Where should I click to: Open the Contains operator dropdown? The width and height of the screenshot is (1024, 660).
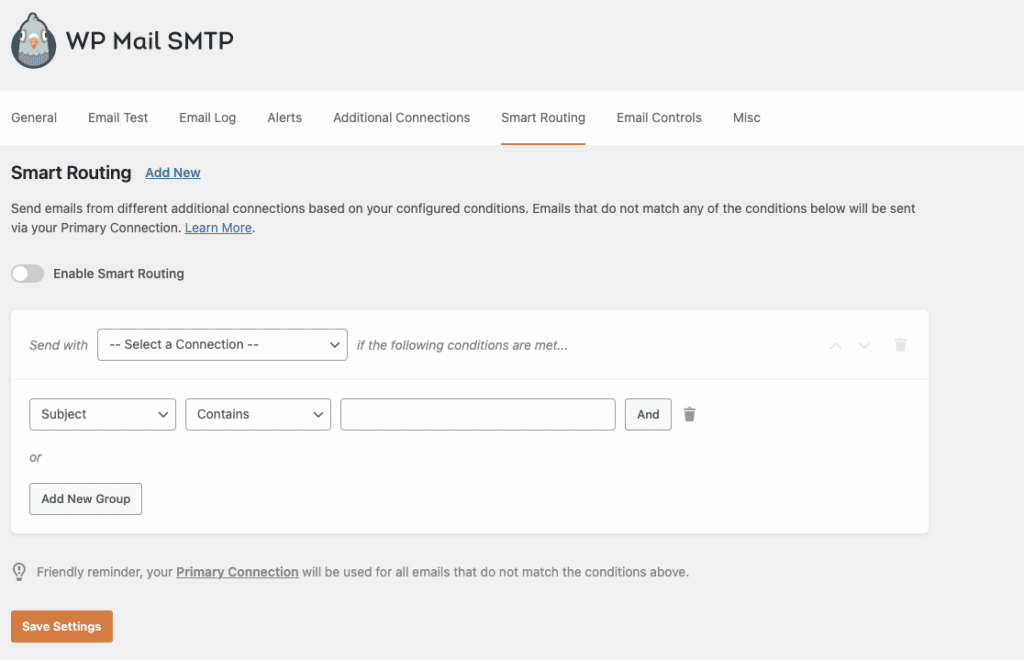coord(257,413)
